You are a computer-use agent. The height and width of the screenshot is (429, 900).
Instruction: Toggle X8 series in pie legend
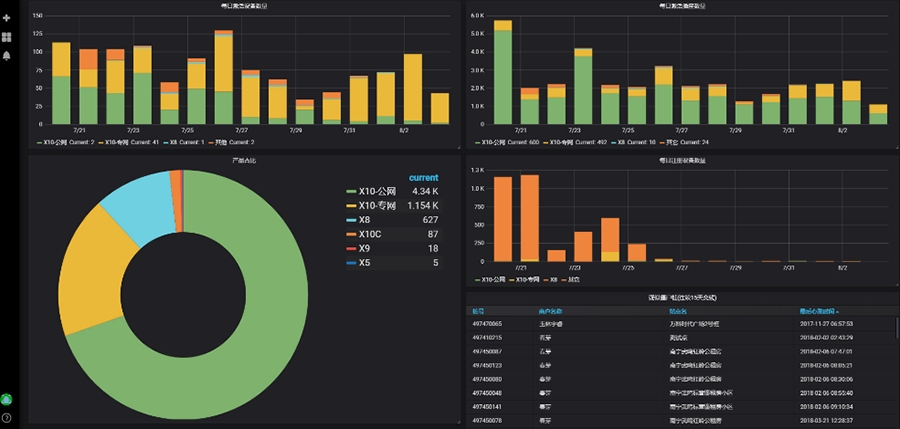pos(365,220)
